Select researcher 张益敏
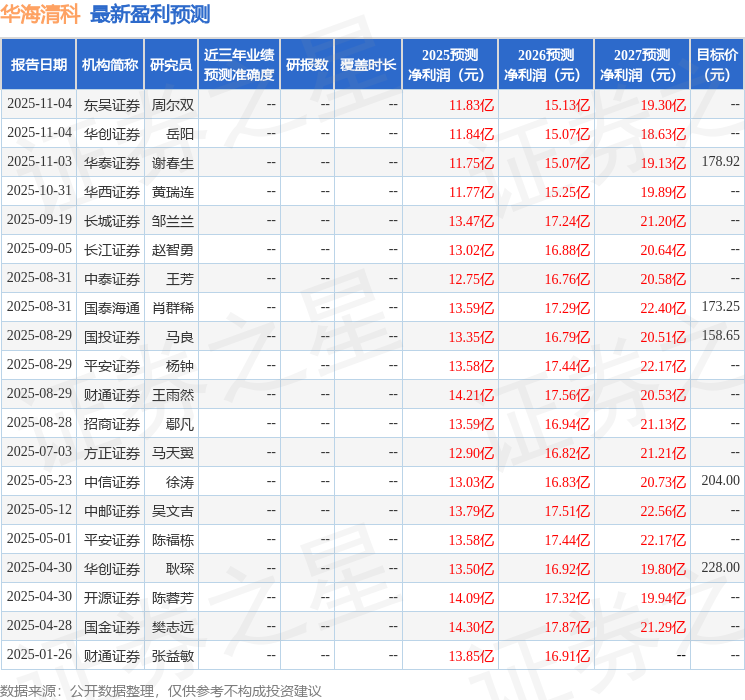This screenshot has width=745, height=700. click(x=173, y=656)
